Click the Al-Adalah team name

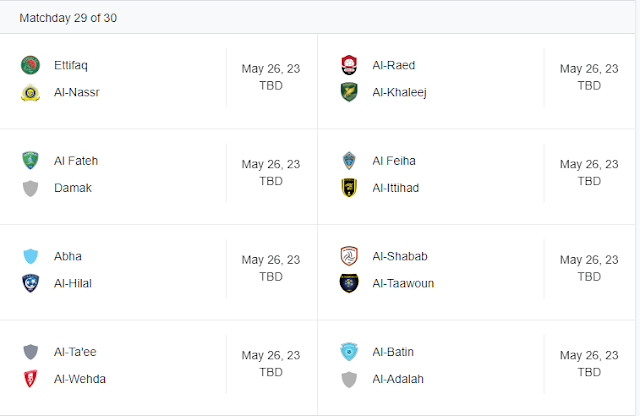click(x=399, y=379)
